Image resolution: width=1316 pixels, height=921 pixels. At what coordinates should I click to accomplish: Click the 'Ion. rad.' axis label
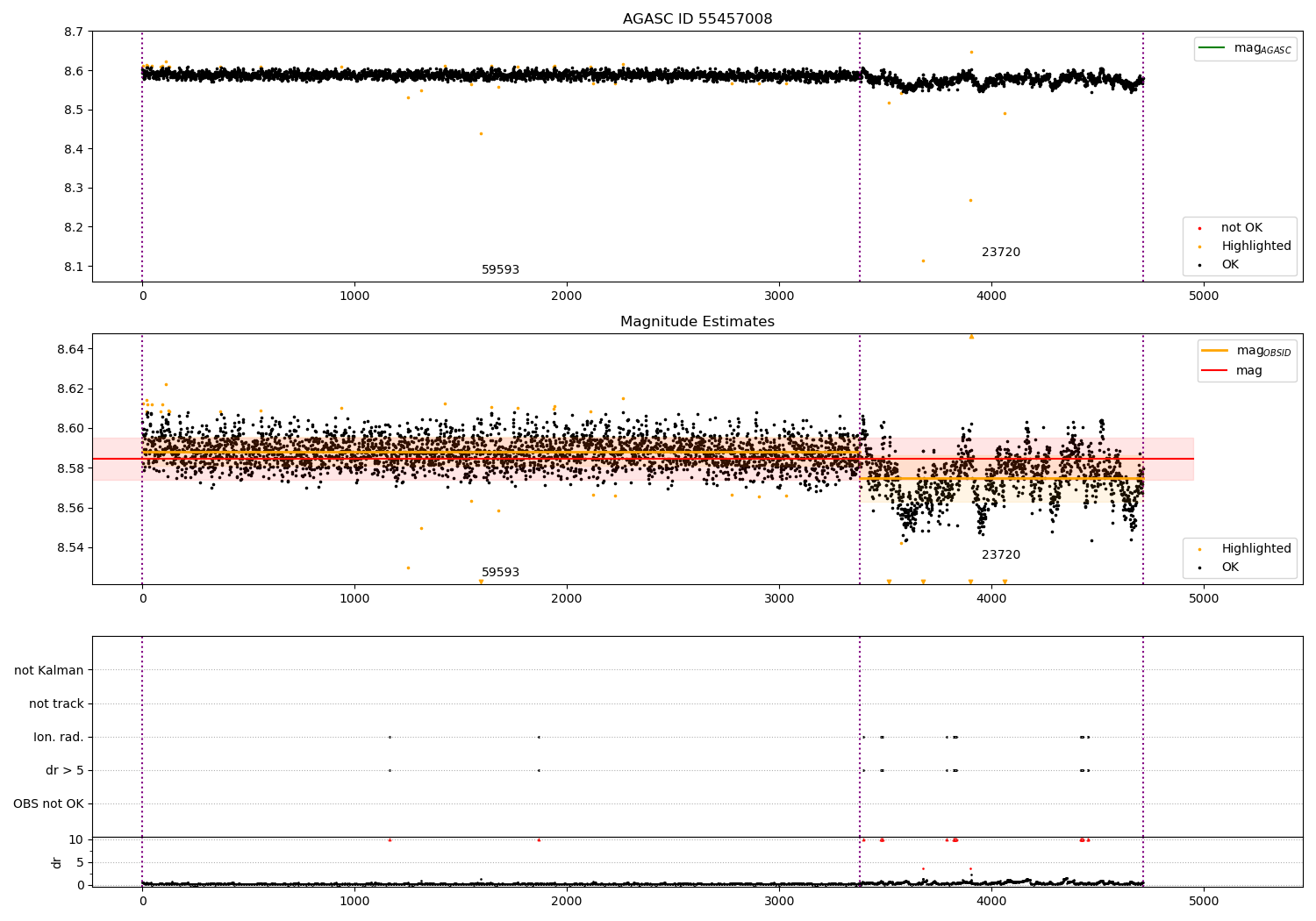point(59,737)
